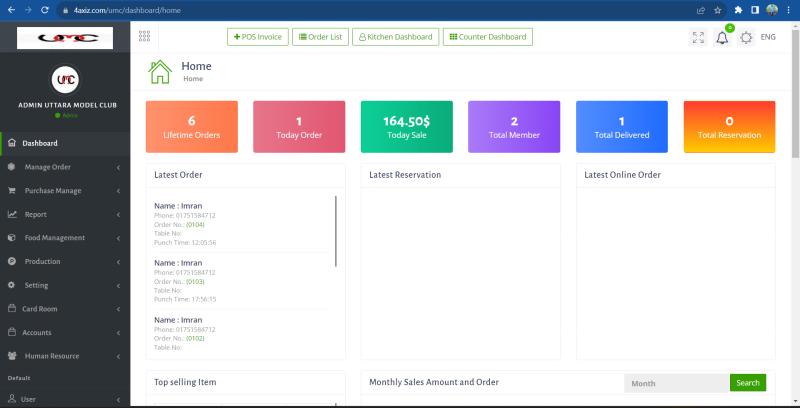Expand the Human Resource menu

[x=64, y=356]
